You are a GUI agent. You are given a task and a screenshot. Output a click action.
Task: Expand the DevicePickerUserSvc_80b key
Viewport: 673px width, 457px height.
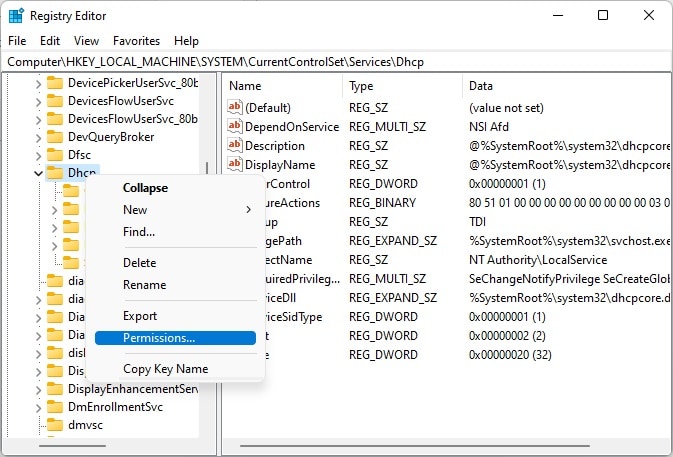[39, 84]
